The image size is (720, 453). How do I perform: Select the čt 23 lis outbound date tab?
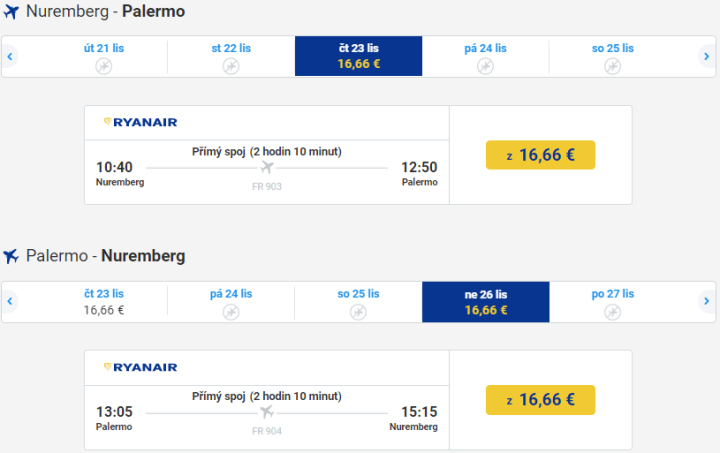358,56
